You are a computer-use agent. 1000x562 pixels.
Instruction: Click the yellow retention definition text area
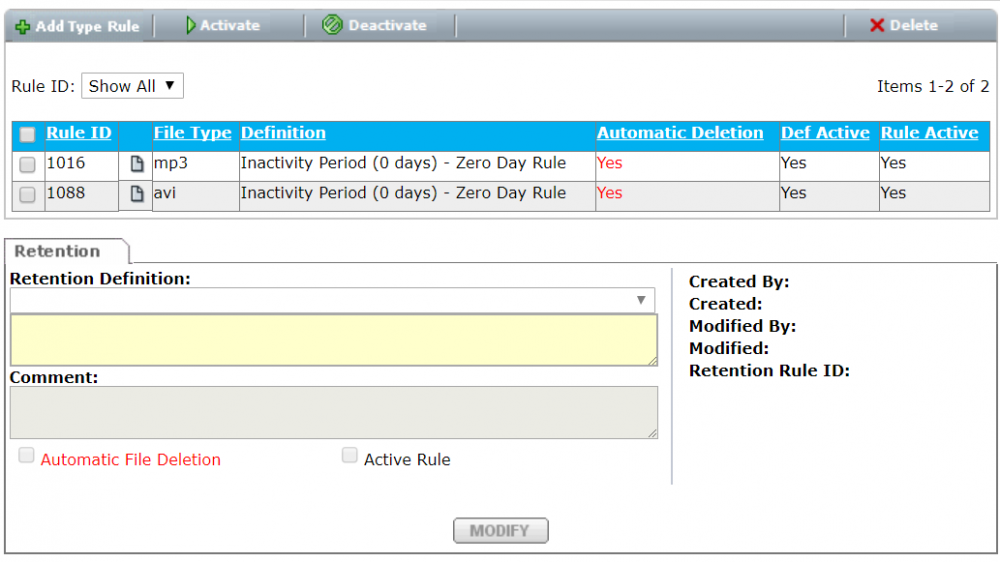(334, 340)
